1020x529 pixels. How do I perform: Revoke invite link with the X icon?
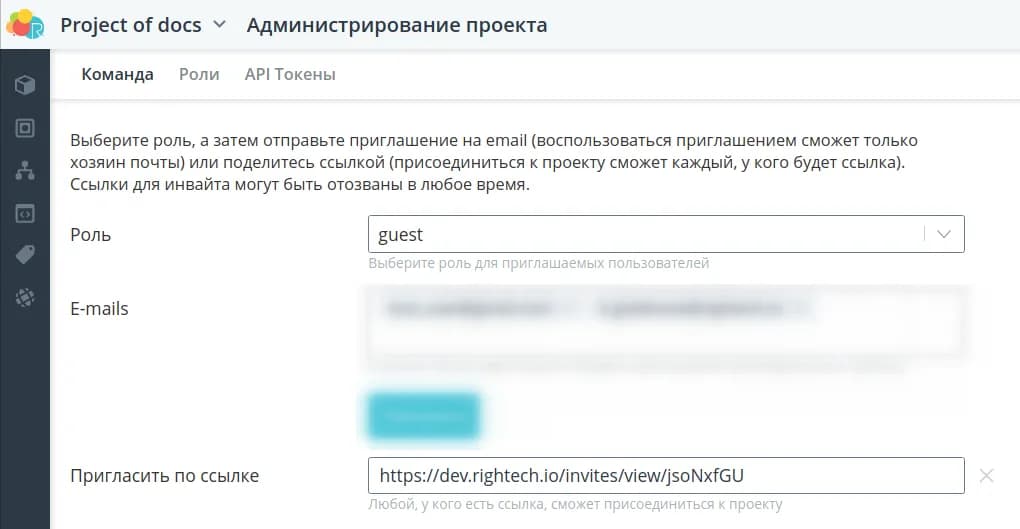(x=986, y=476)
